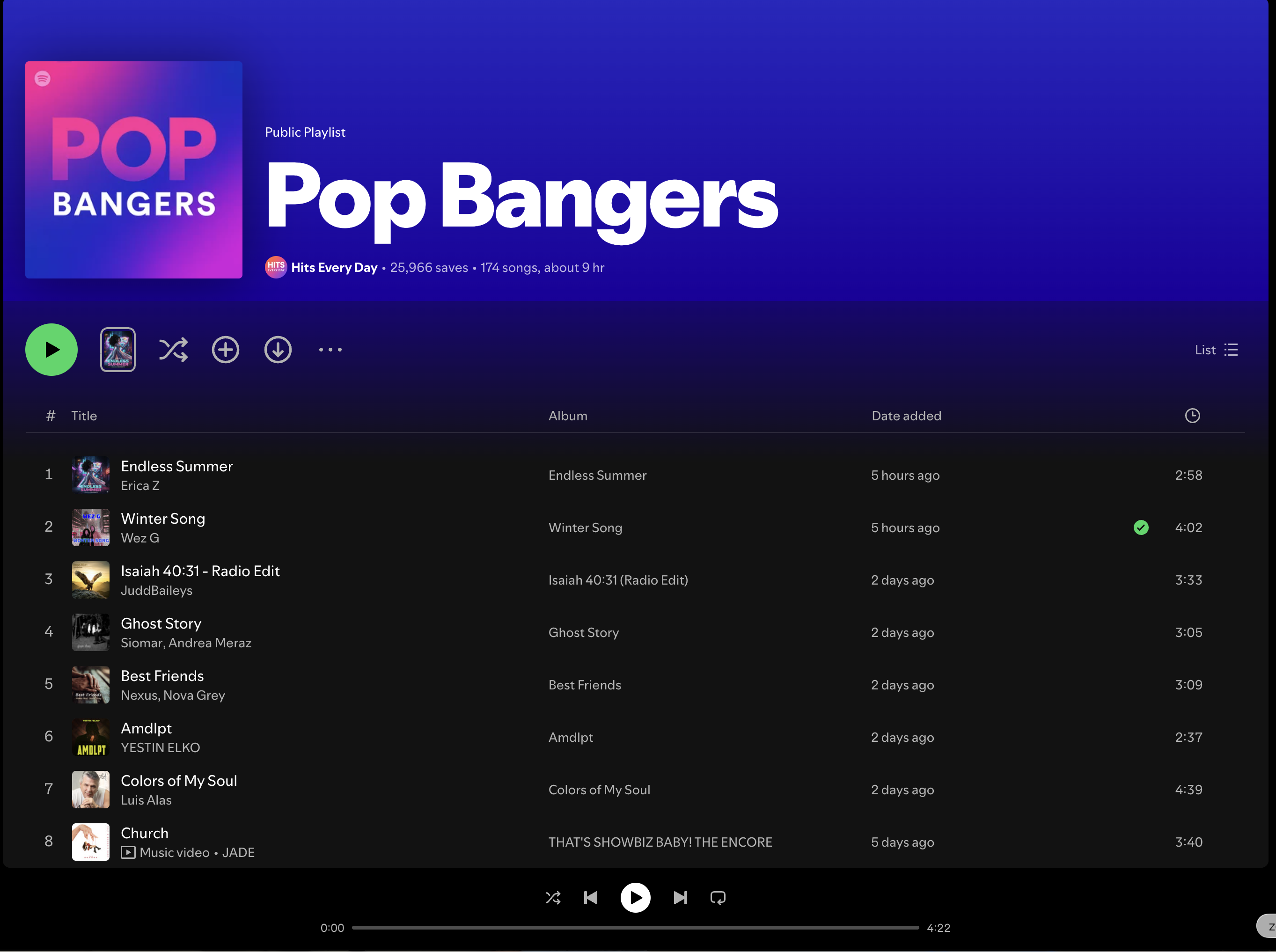Download the Pop Bangers playlist
The image size is (1276, 952).
pos(278,350)
